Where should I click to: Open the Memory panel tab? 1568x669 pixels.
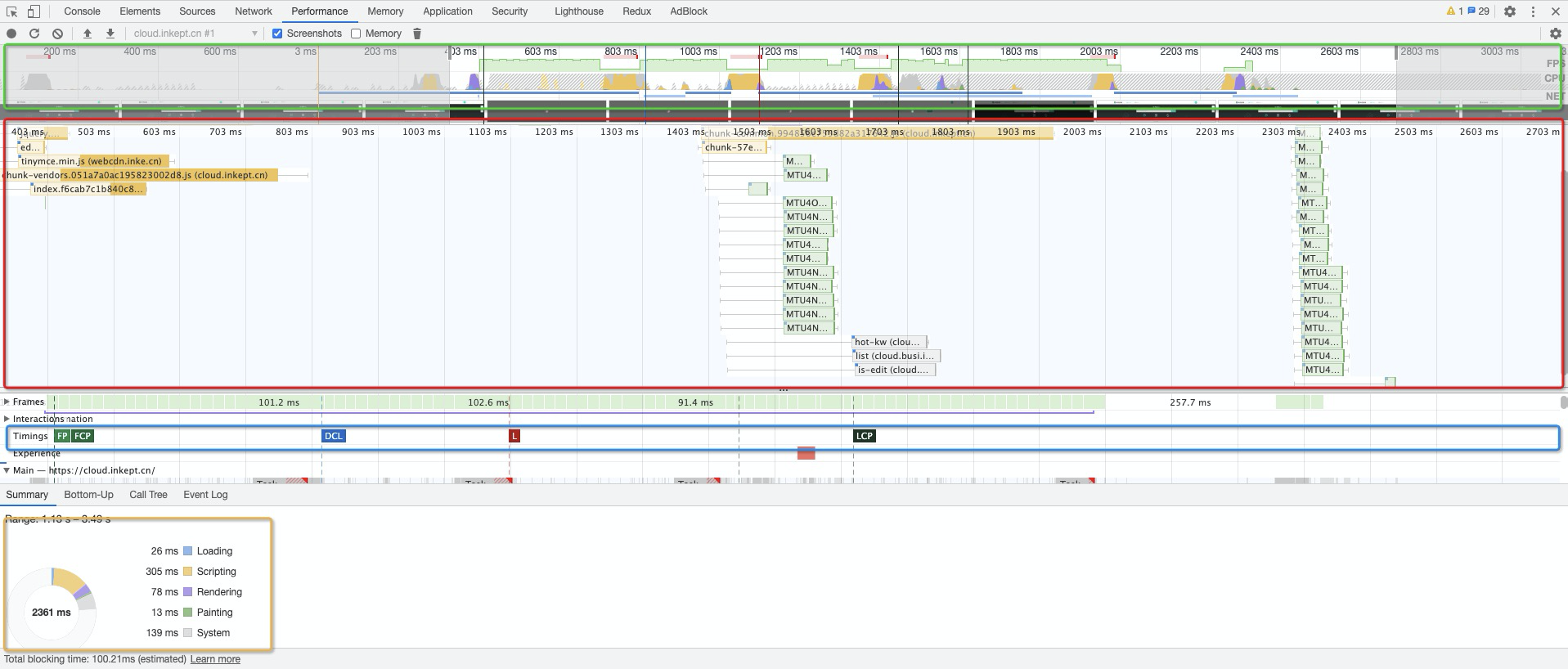point(385,11)
